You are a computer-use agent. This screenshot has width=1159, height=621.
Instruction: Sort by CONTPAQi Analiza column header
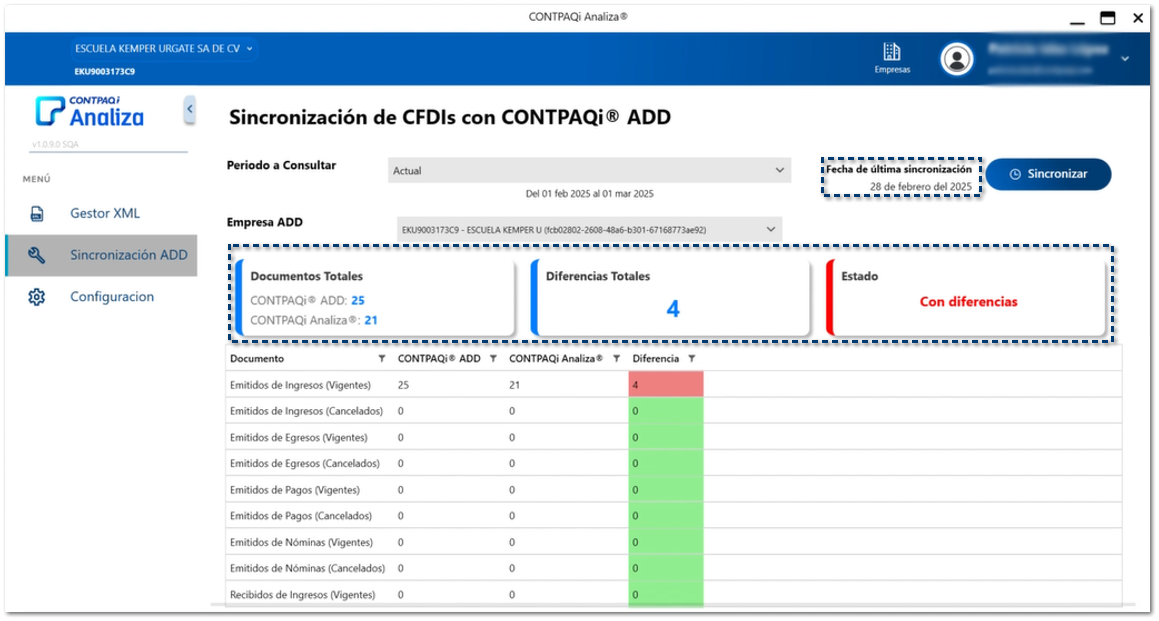(x=556, y=359)
